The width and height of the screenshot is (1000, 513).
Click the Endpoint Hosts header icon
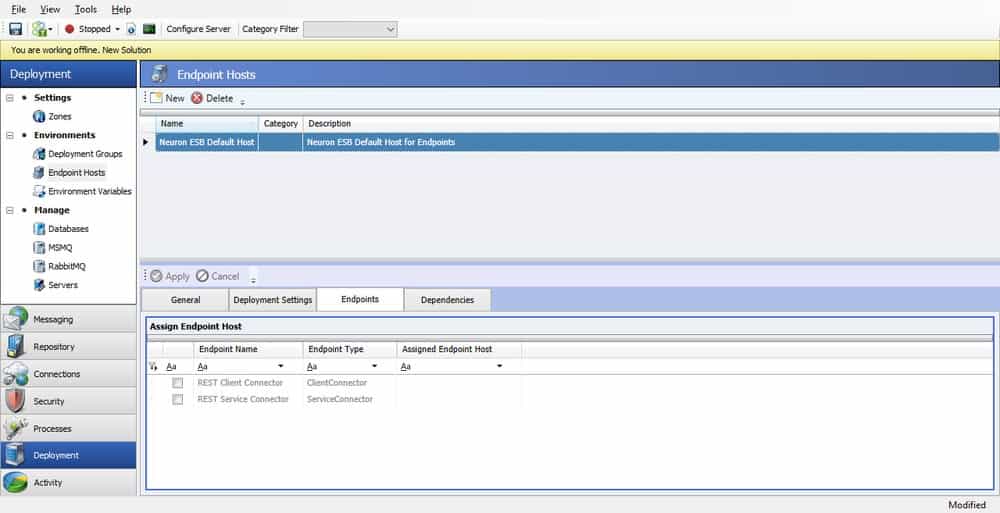pos(159,74)
